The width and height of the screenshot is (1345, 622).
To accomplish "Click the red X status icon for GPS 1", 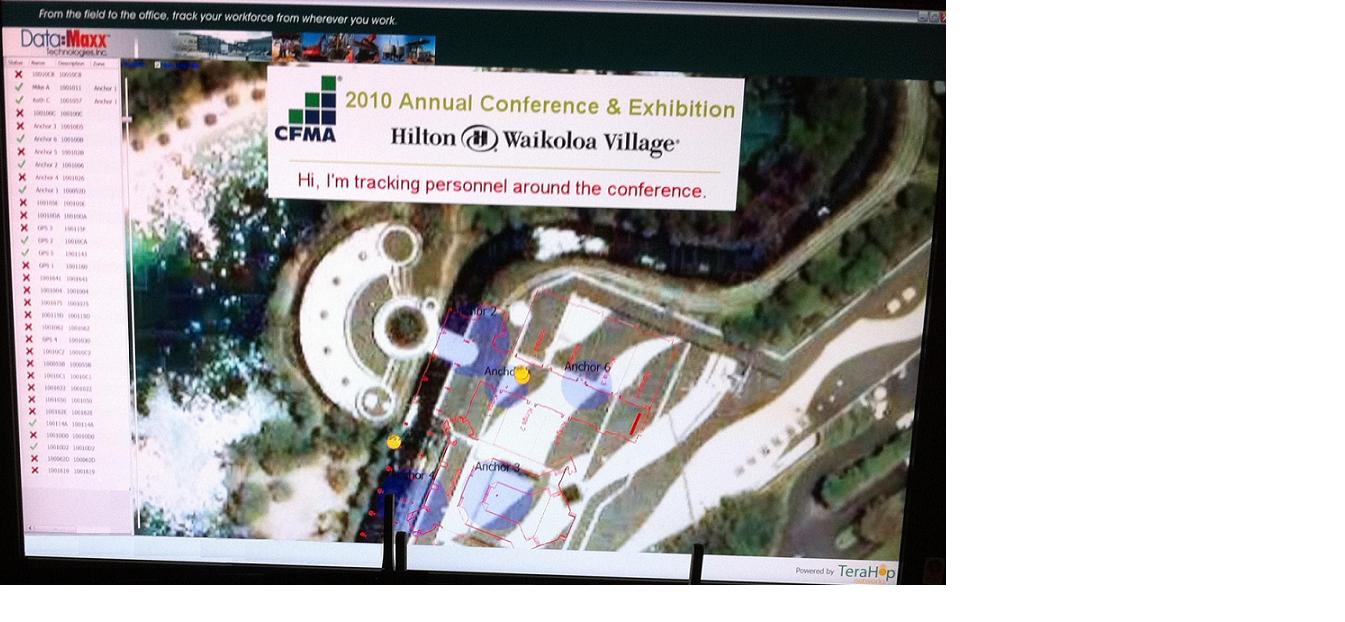I will [x=25, y=266].
